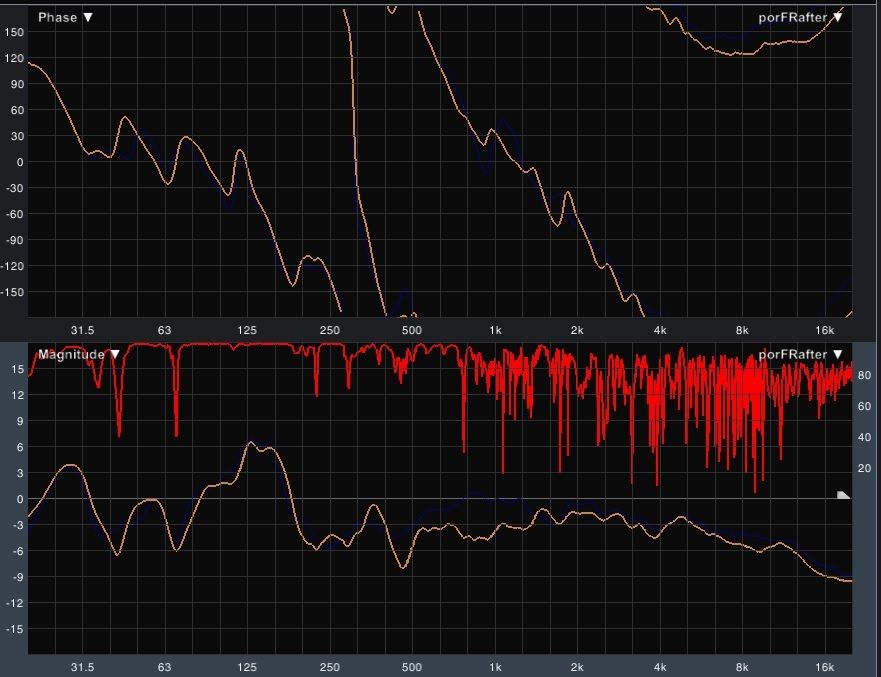Image resolution: width=881 pixels, height=677 pixels.
Task: Select the orange magnitude response trace
Action: [x=250, y=443]
